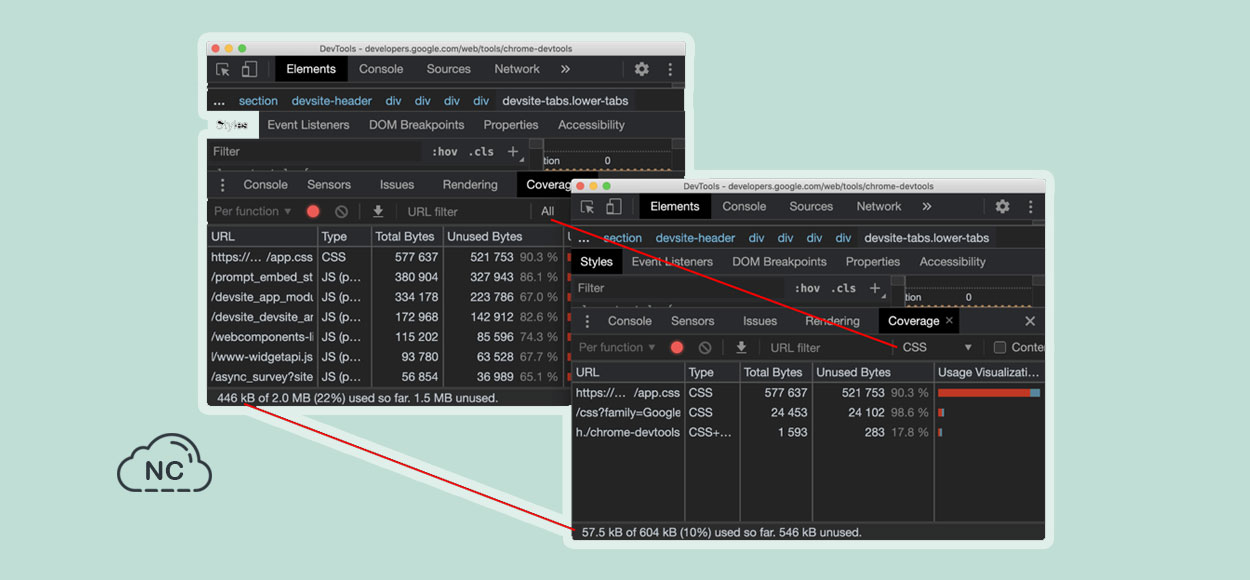This screenshot has height=580, width=1250.
Task: Click css?family=Google usage bar in front window
Action: point(941,412)
